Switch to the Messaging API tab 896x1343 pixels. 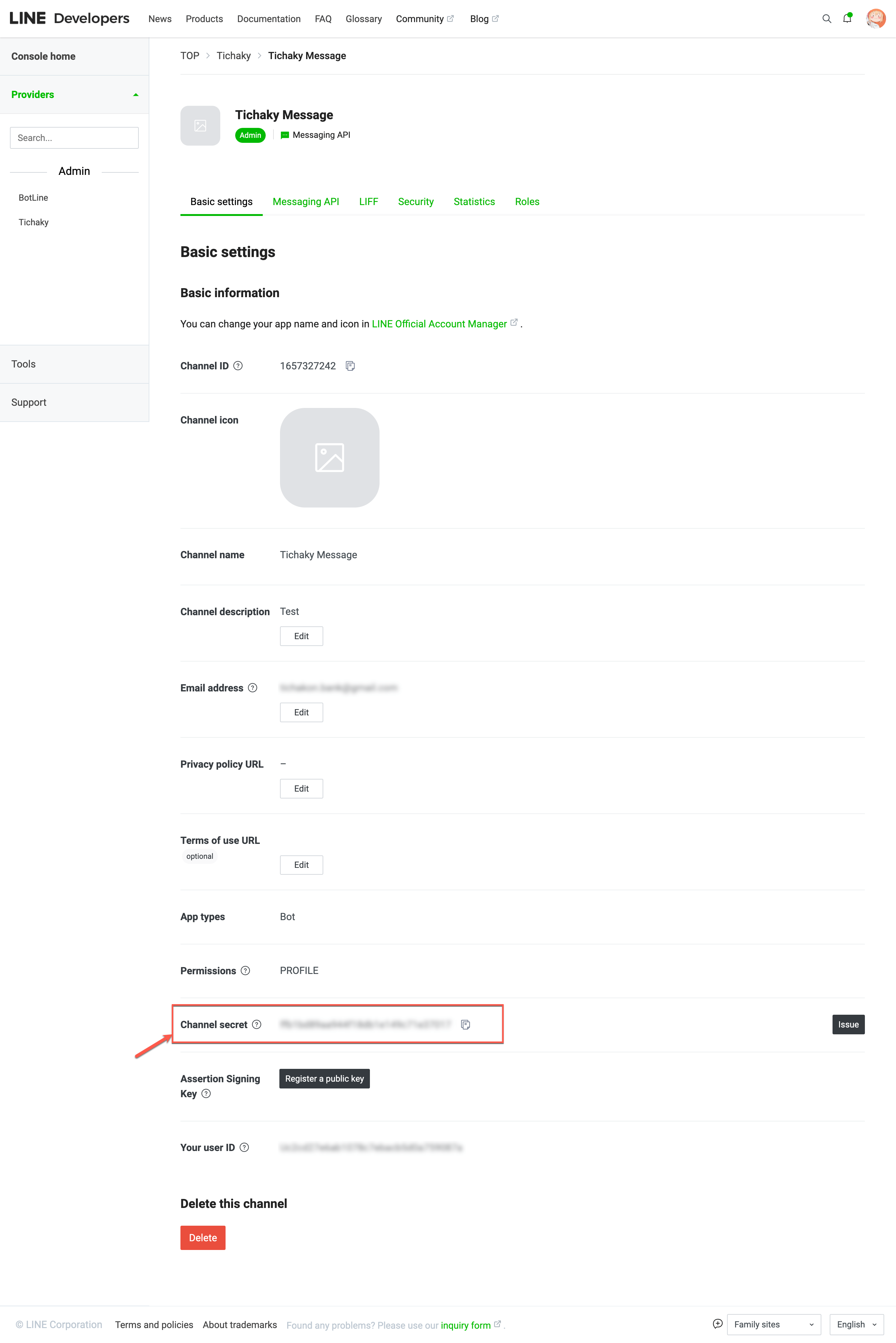[x=306, y=201]
